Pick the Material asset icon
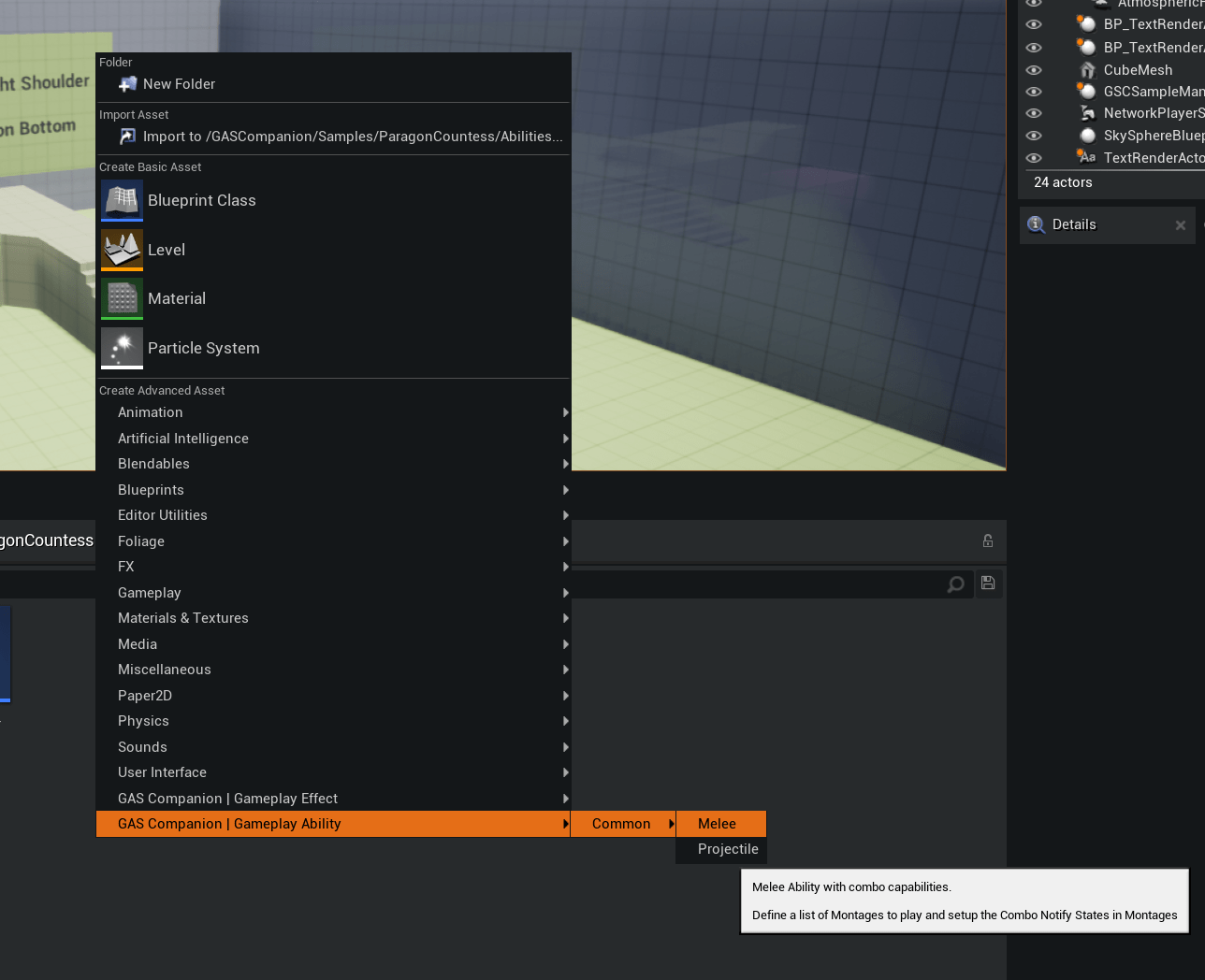The image size is (1205, 980). click(122, 298)
